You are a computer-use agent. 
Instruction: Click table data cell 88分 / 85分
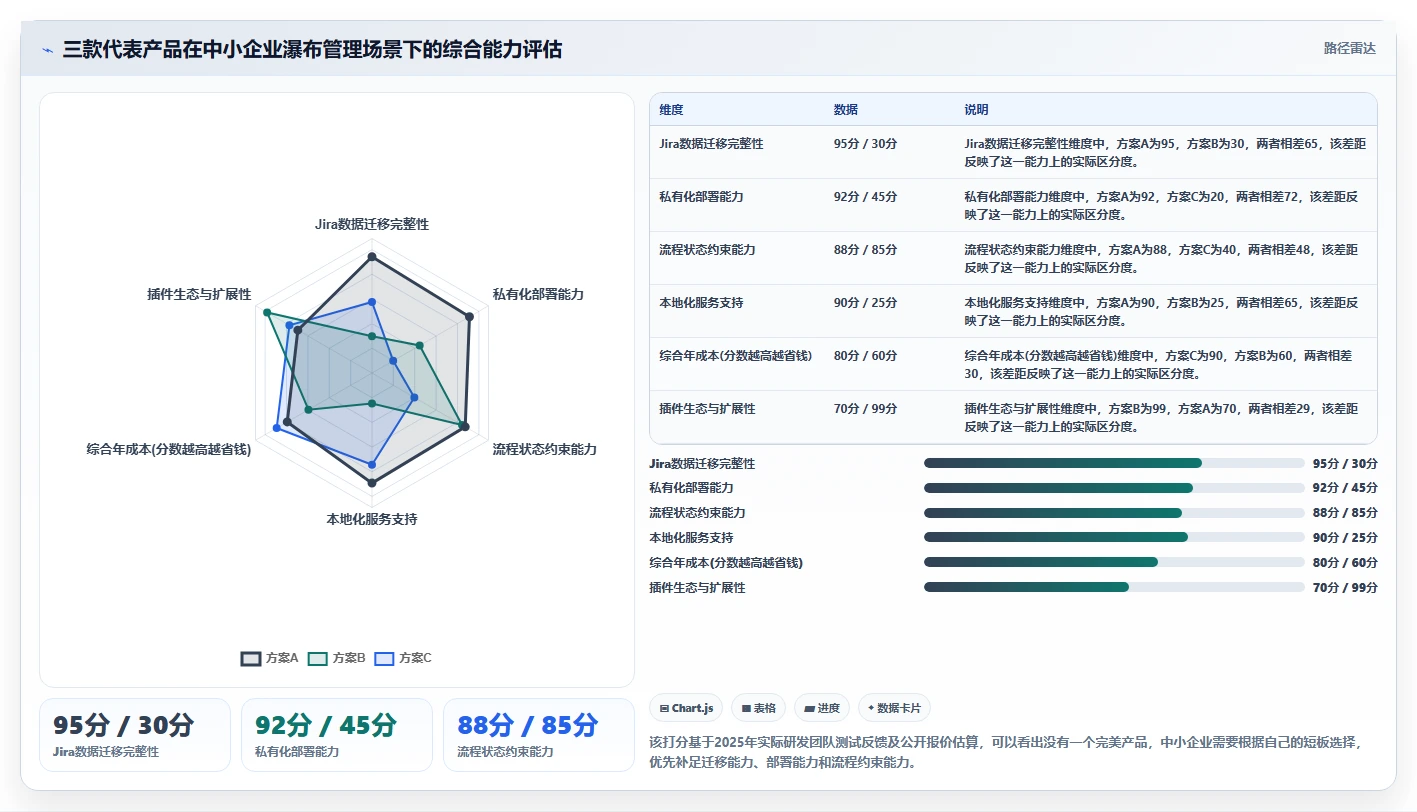(865, 250)
